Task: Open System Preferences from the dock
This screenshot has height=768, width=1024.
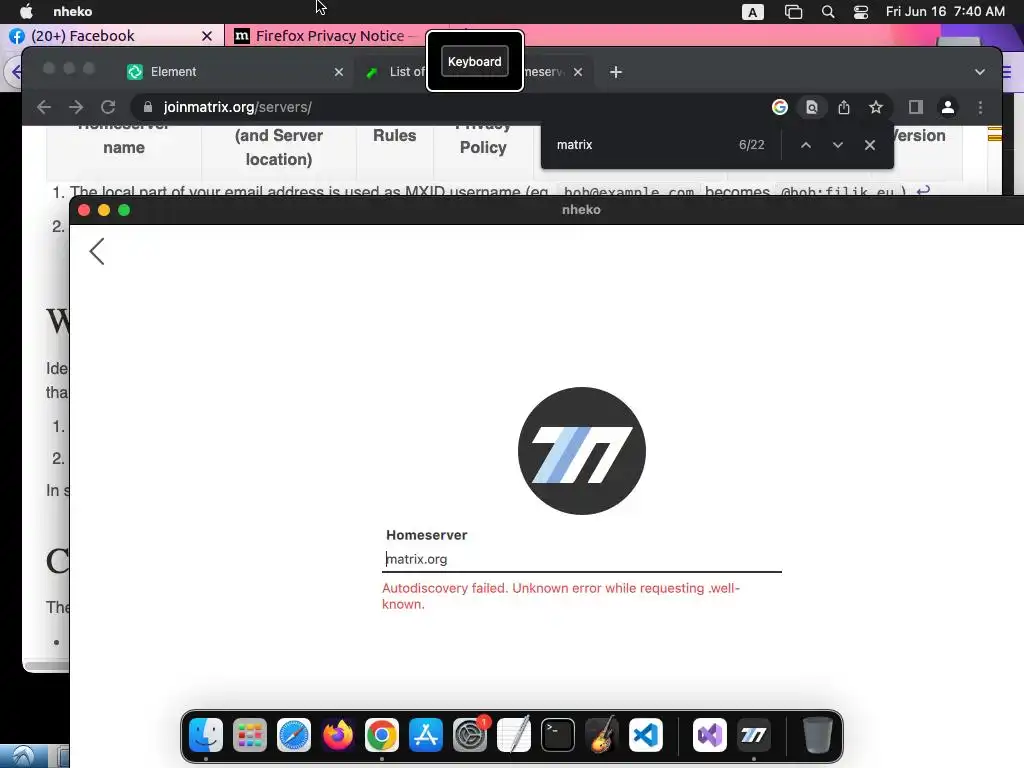Action: click(470, 735)
